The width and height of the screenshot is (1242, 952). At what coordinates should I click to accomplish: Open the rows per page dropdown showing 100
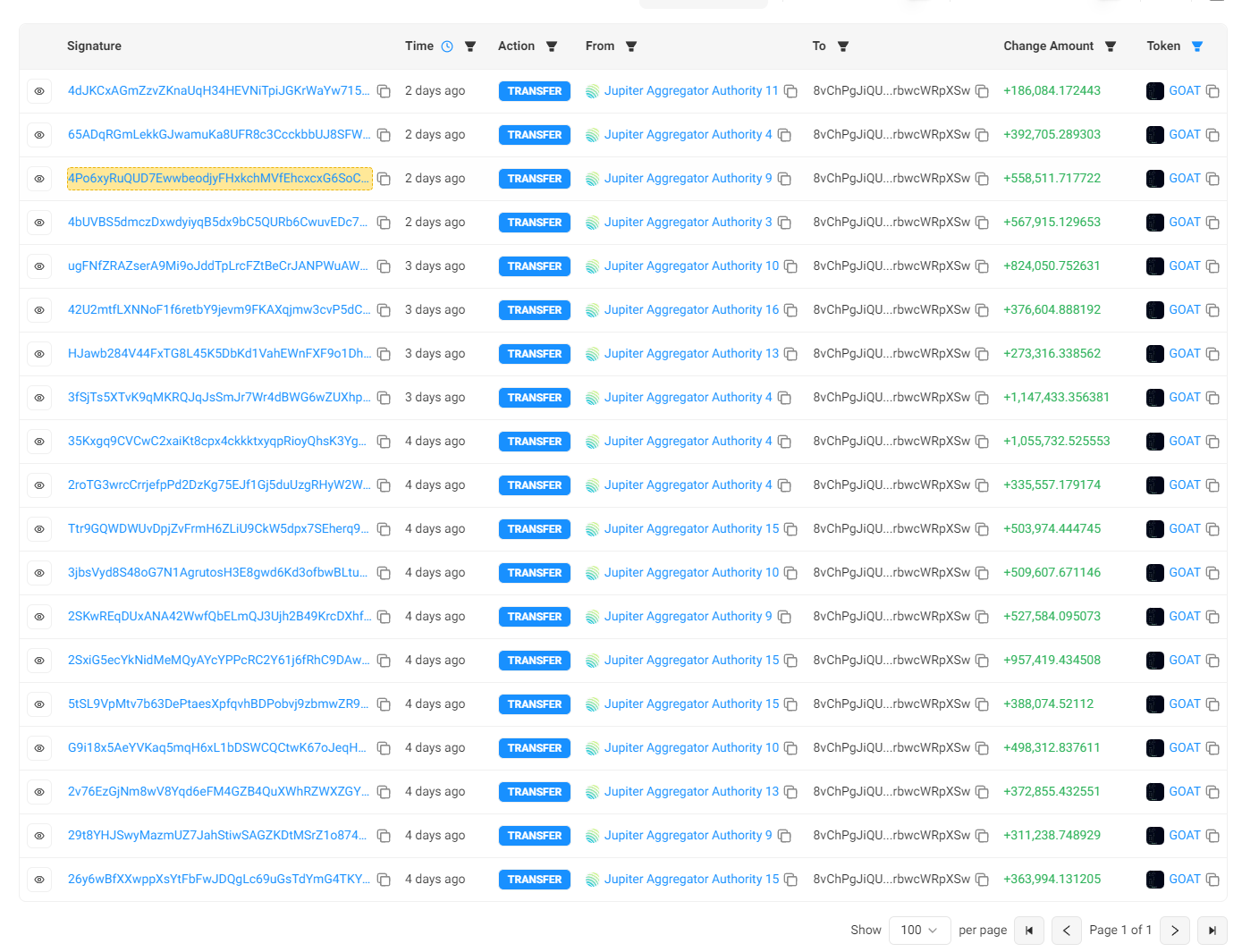tap(919, 931)
